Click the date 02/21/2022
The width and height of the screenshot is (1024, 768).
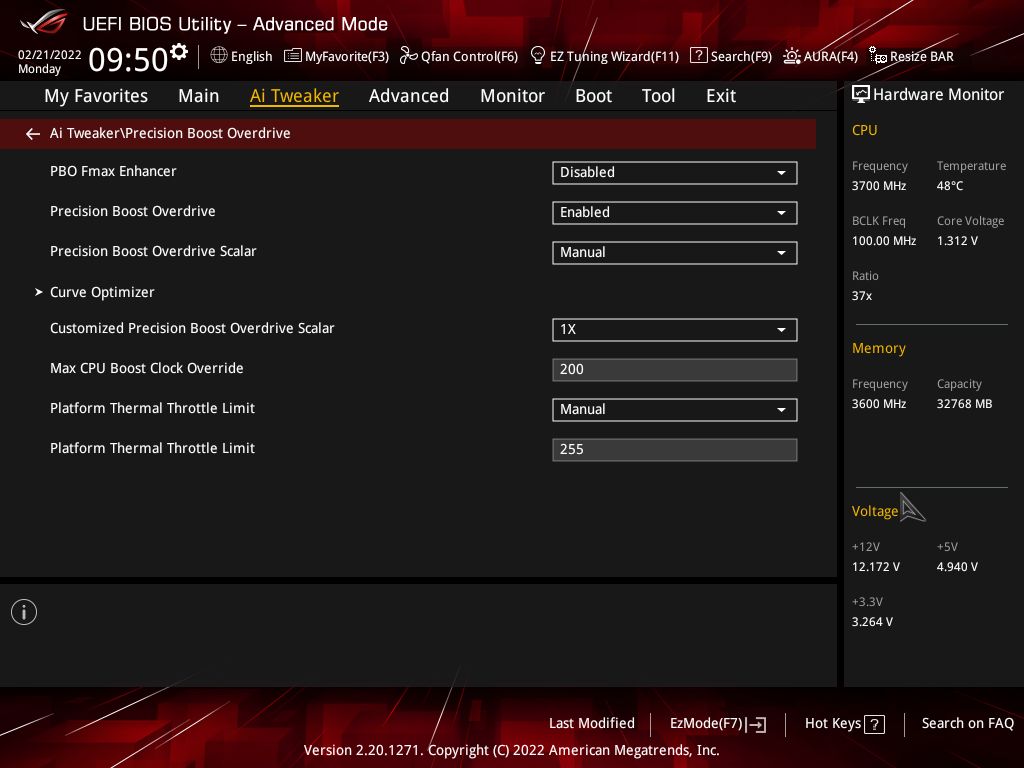click(50, 55)
